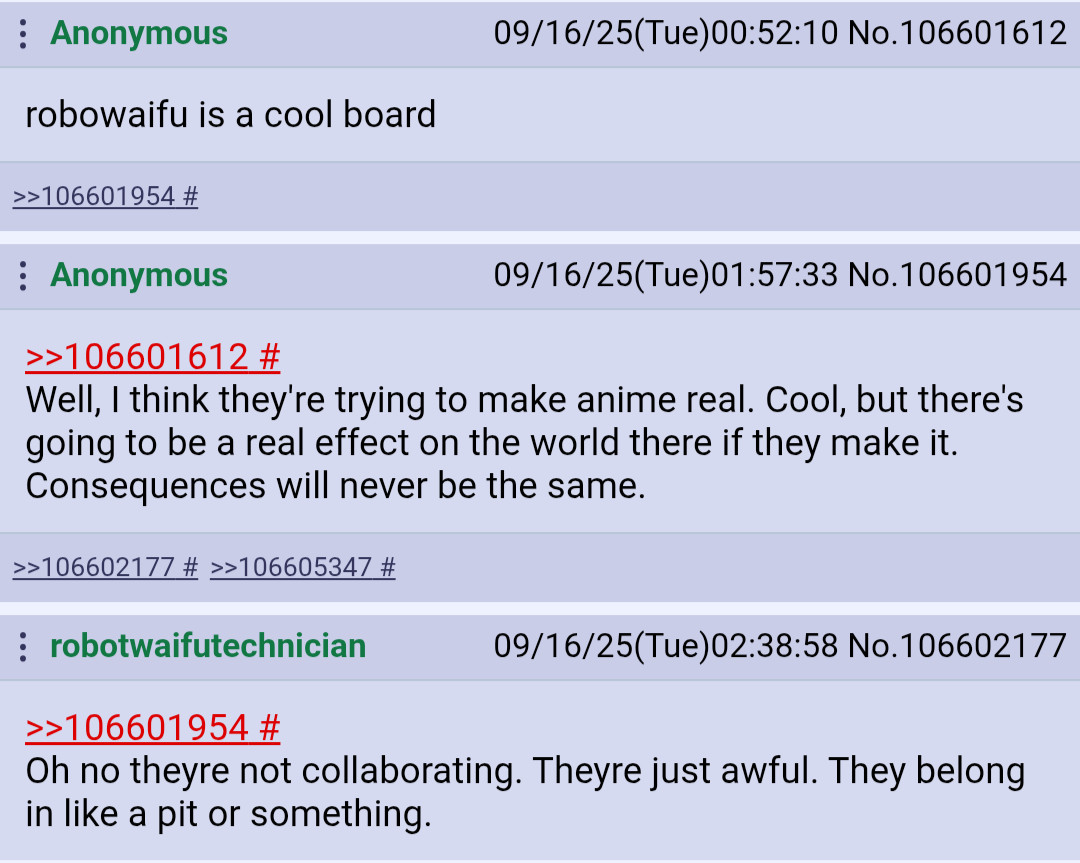Click the # after red quote >>106601612
1080x863 pixels.
[x=270, y=357]
